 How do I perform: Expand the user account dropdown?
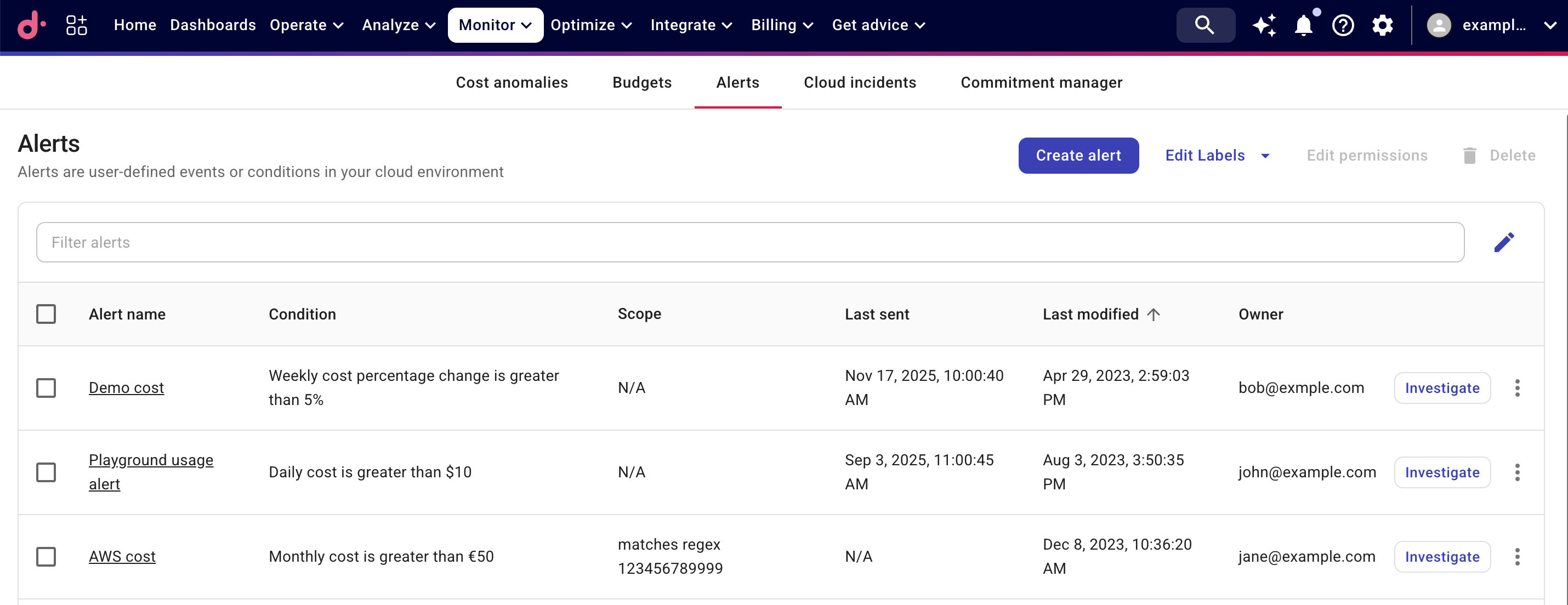[x=1550, y=25]
